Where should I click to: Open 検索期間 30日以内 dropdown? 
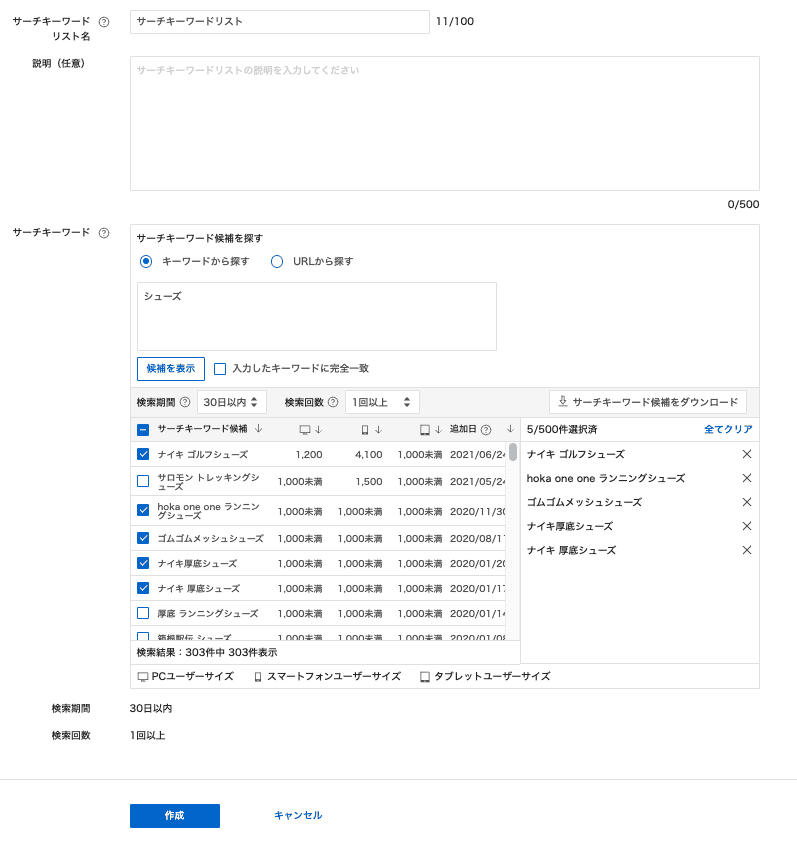(231, 402)
